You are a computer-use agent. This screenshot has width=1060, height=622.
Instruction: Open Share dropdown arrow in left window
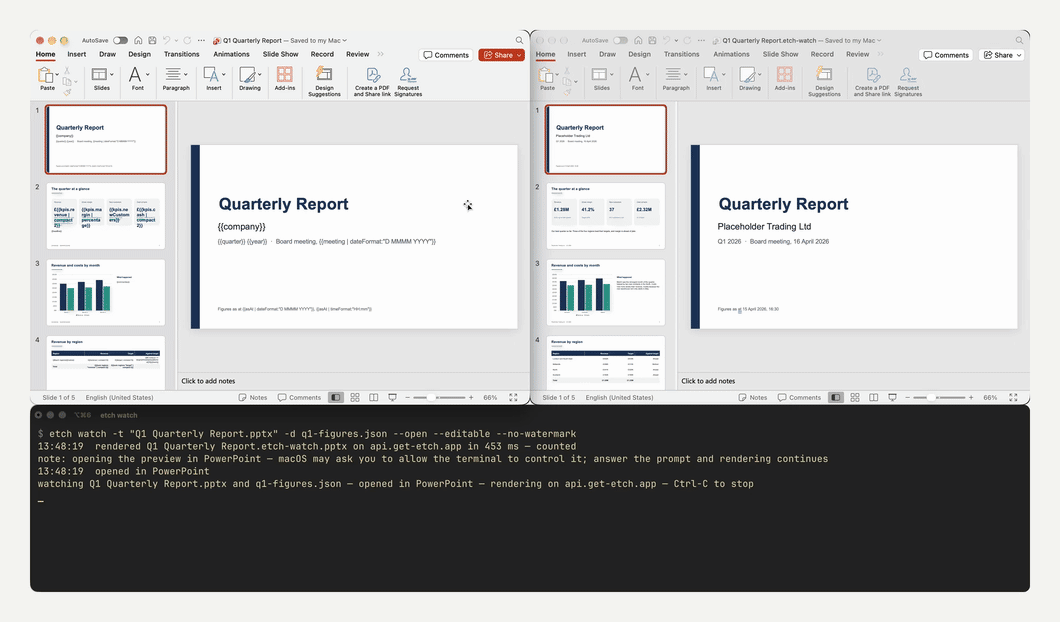click(x=519, y=55)
